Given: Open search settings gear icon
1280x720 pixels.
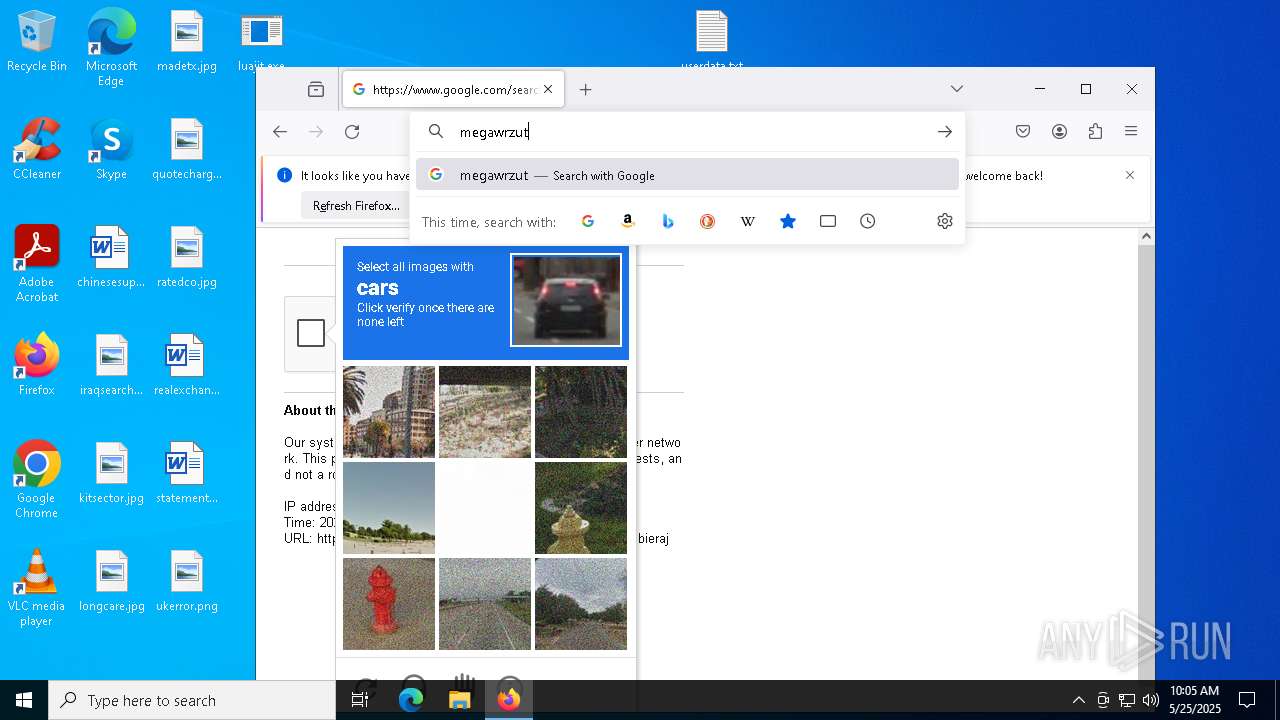Looking at the screenshot, I should pyautogui.click(x=945, y=221).
